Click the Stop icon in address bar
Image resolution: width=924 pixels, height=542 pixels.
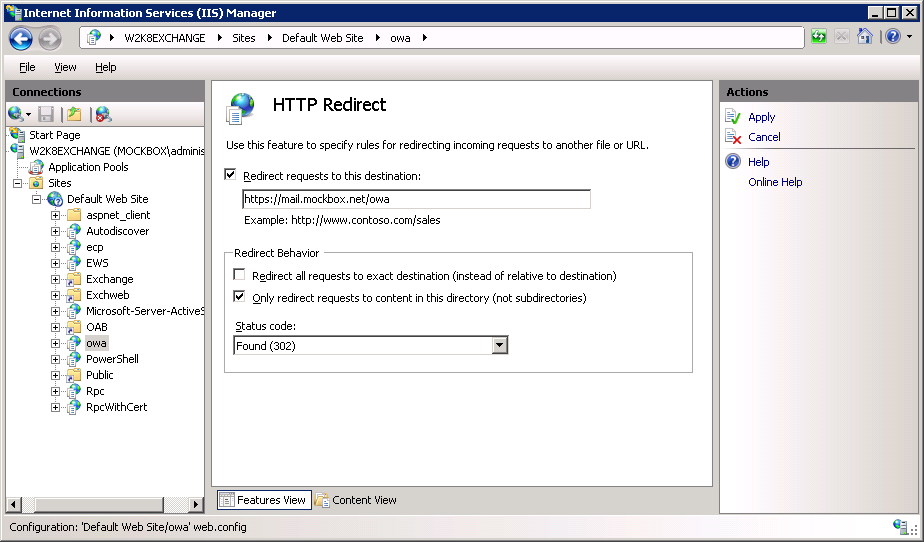[x=842, y=37]
